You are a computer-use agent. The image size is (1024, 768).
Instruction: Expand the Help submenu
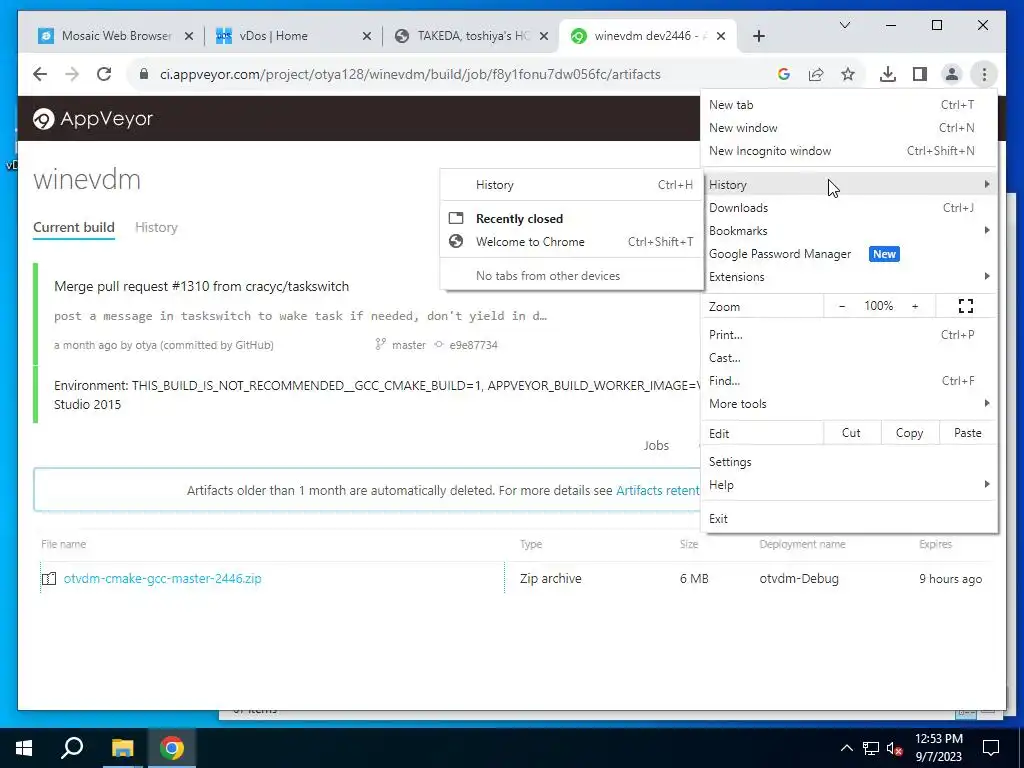click(x=848, y=485)
